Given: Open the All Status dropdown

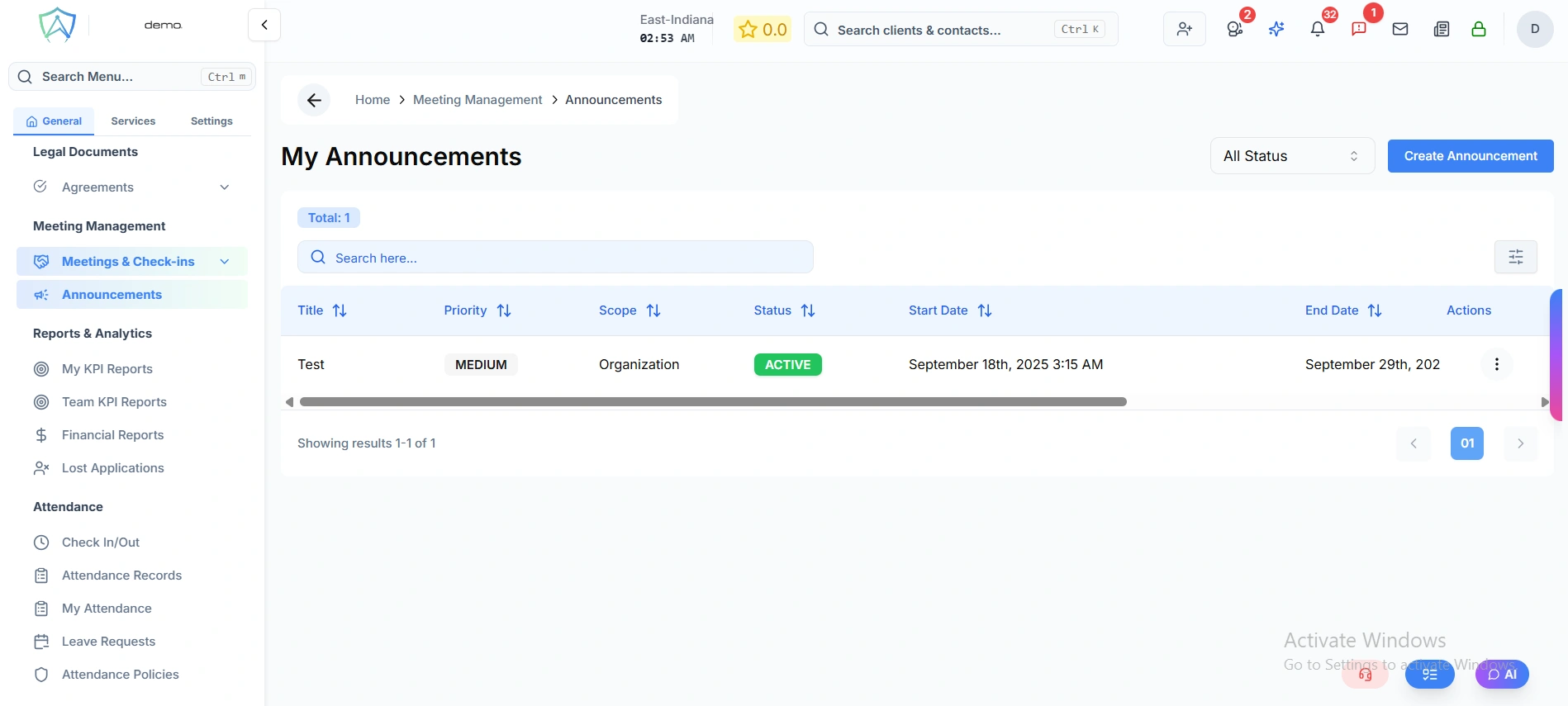Looking at the screenshot, I should (x=1291, y=156).
